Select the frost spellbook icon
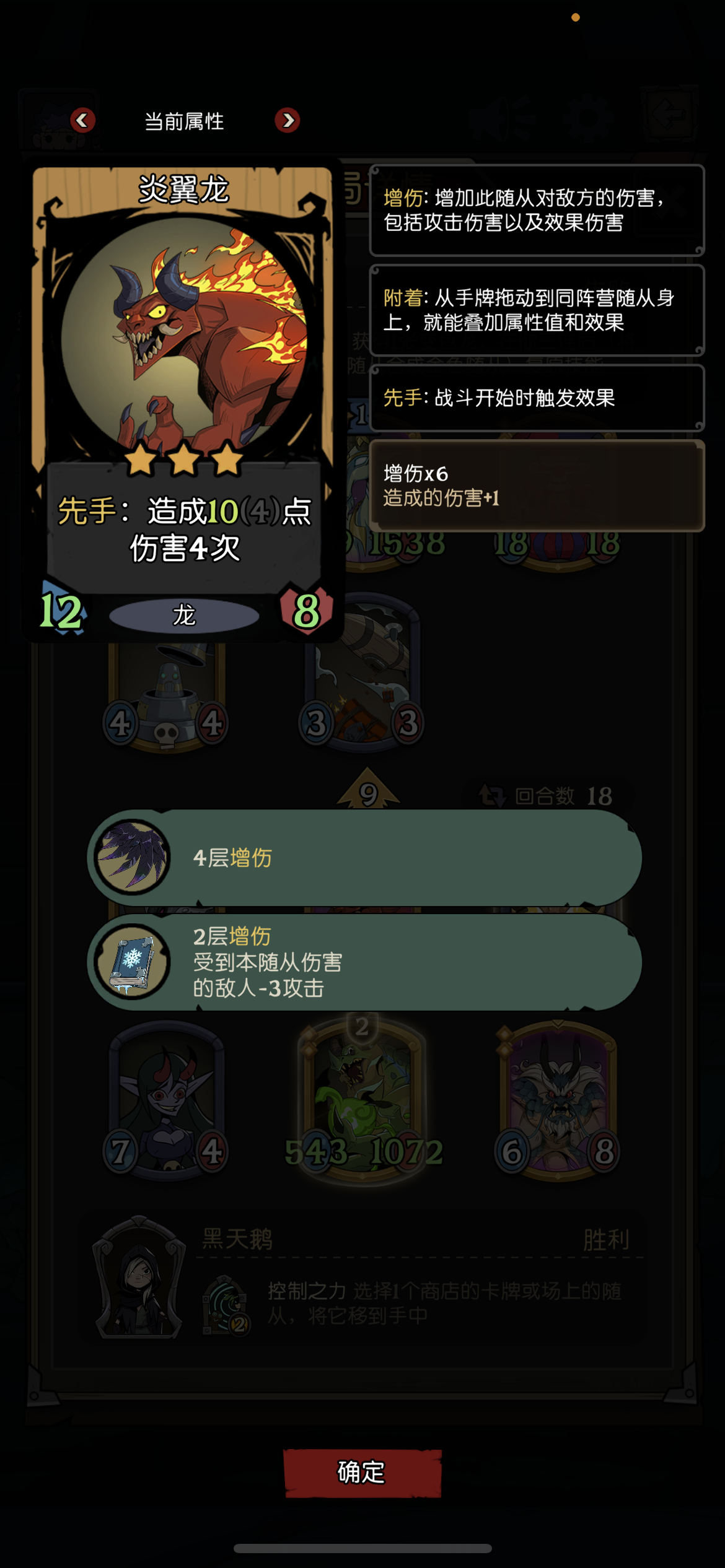This screenshot has width=725, height=1568. [132, 962]
